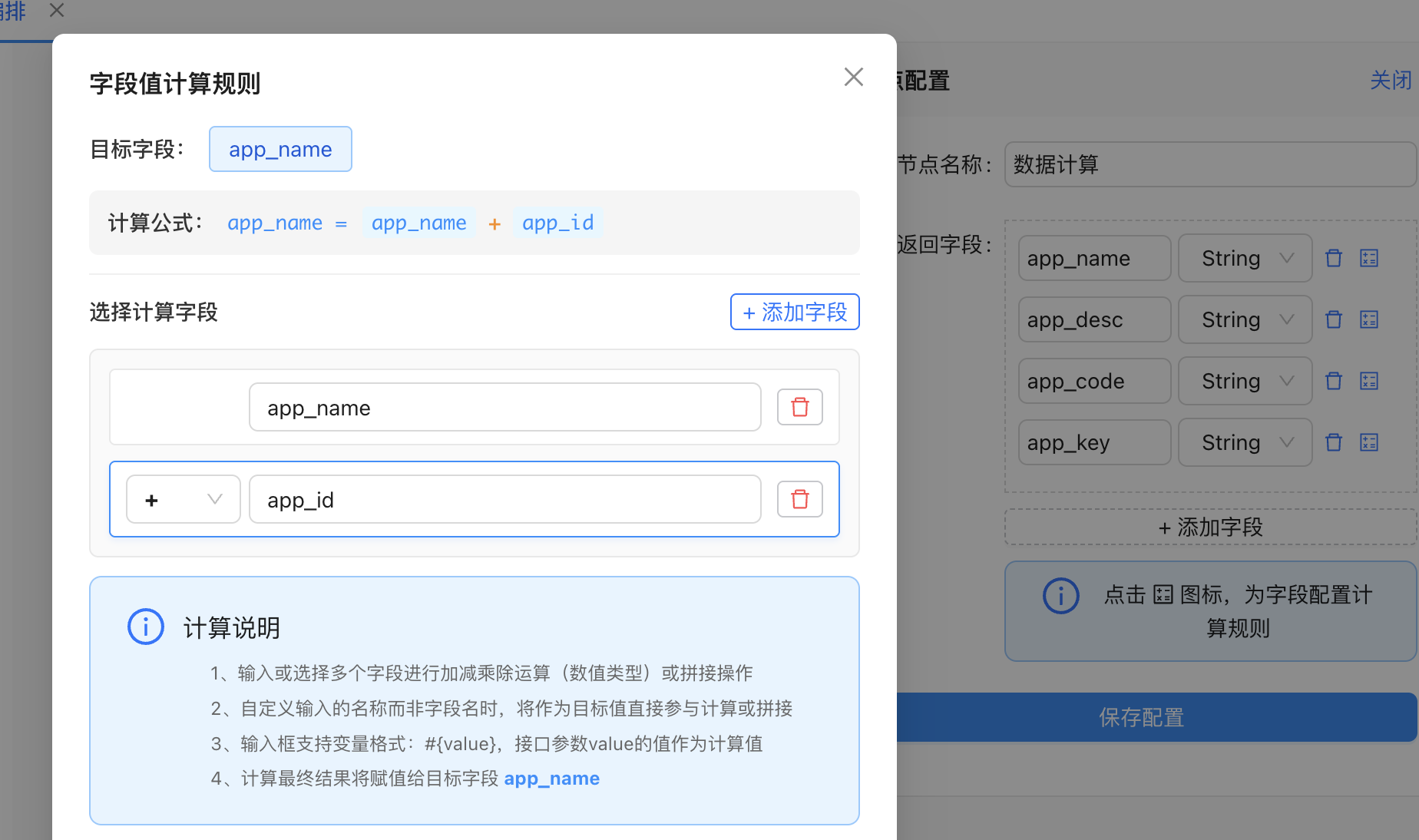Open calculation rule icon for app_key

click(x=1369, y=442)
